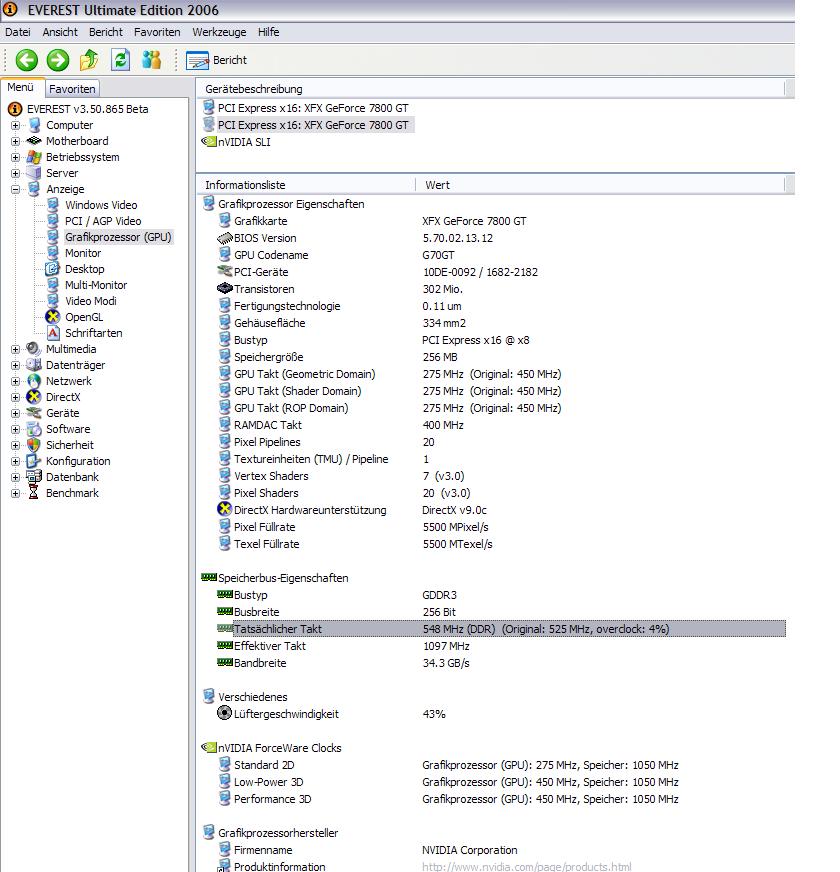Open the Hilfe menu

[268, 32]
